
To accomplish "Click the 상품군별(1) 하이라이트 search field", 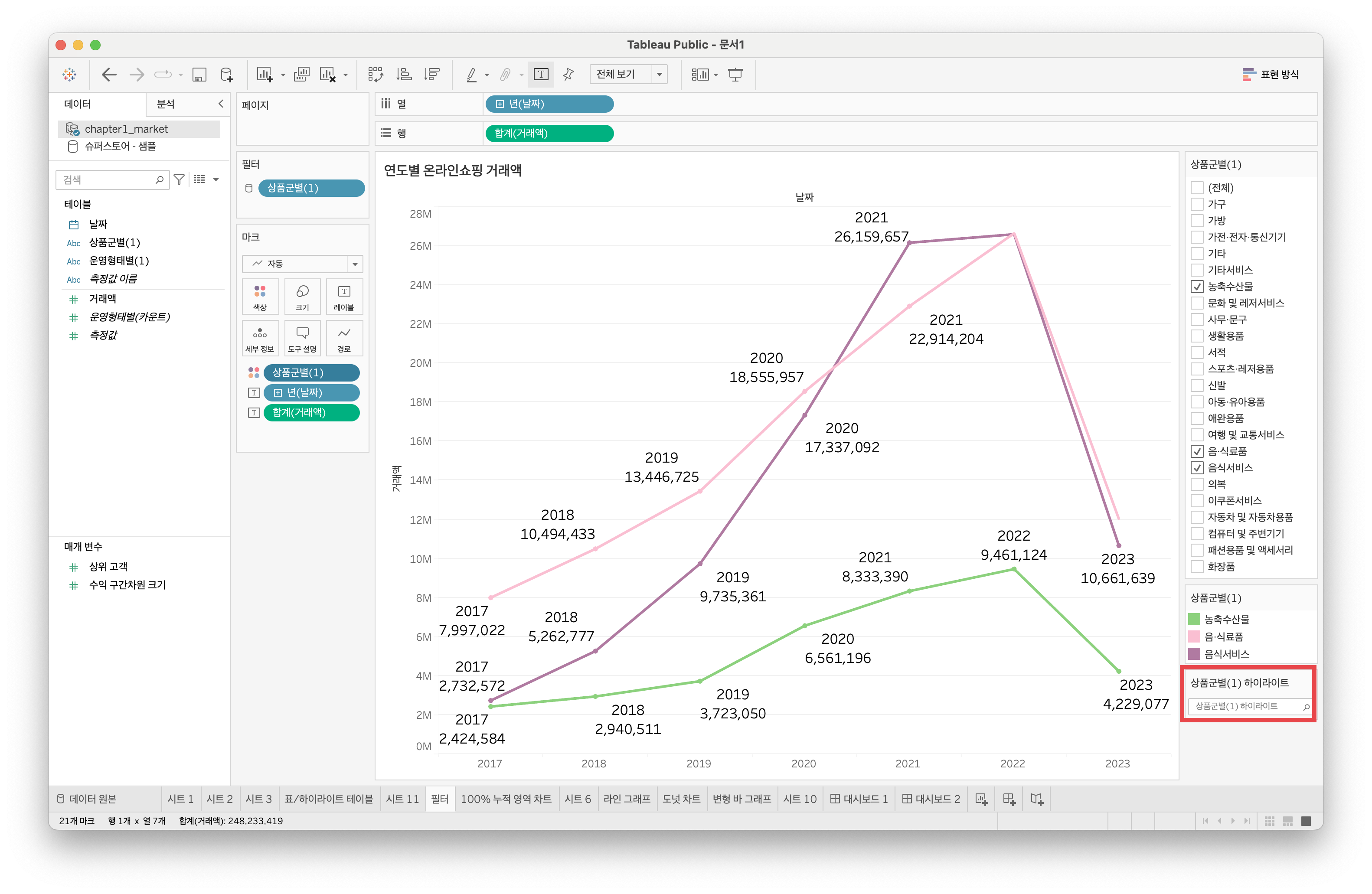I will [1245, 706].
